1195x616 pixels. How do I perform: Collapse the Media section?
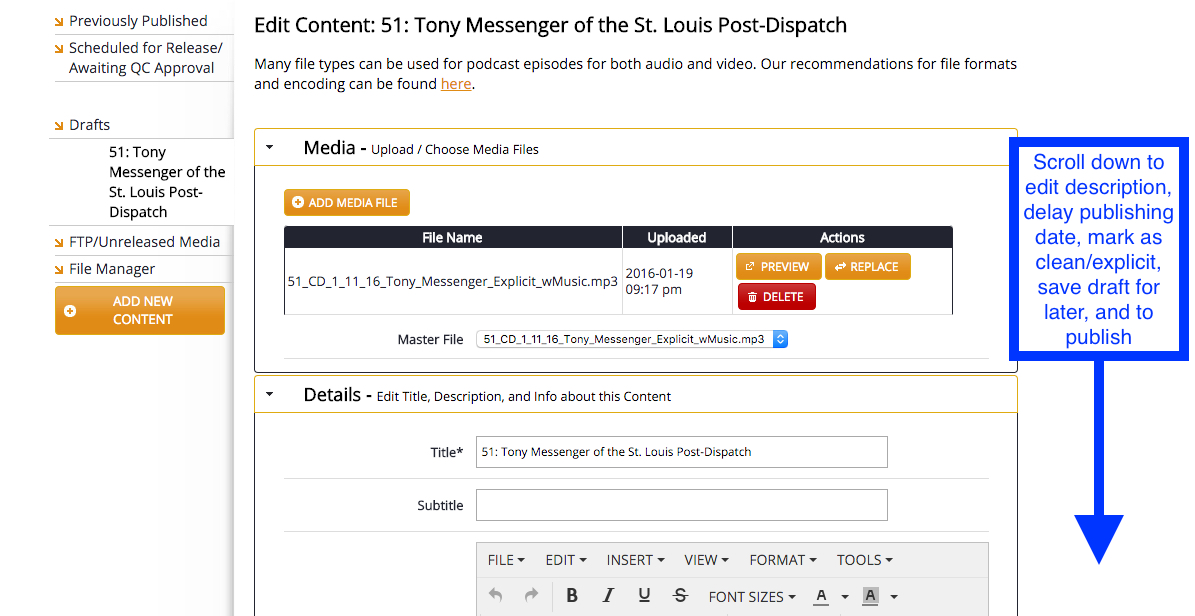[269, 148]
